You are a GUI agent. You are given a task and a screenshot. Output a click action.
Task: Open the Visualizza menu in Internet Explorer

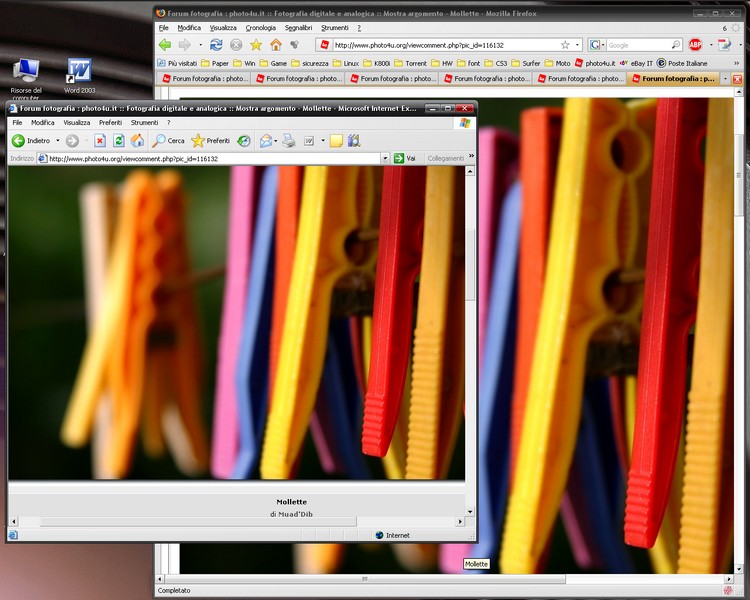point(77,122)
